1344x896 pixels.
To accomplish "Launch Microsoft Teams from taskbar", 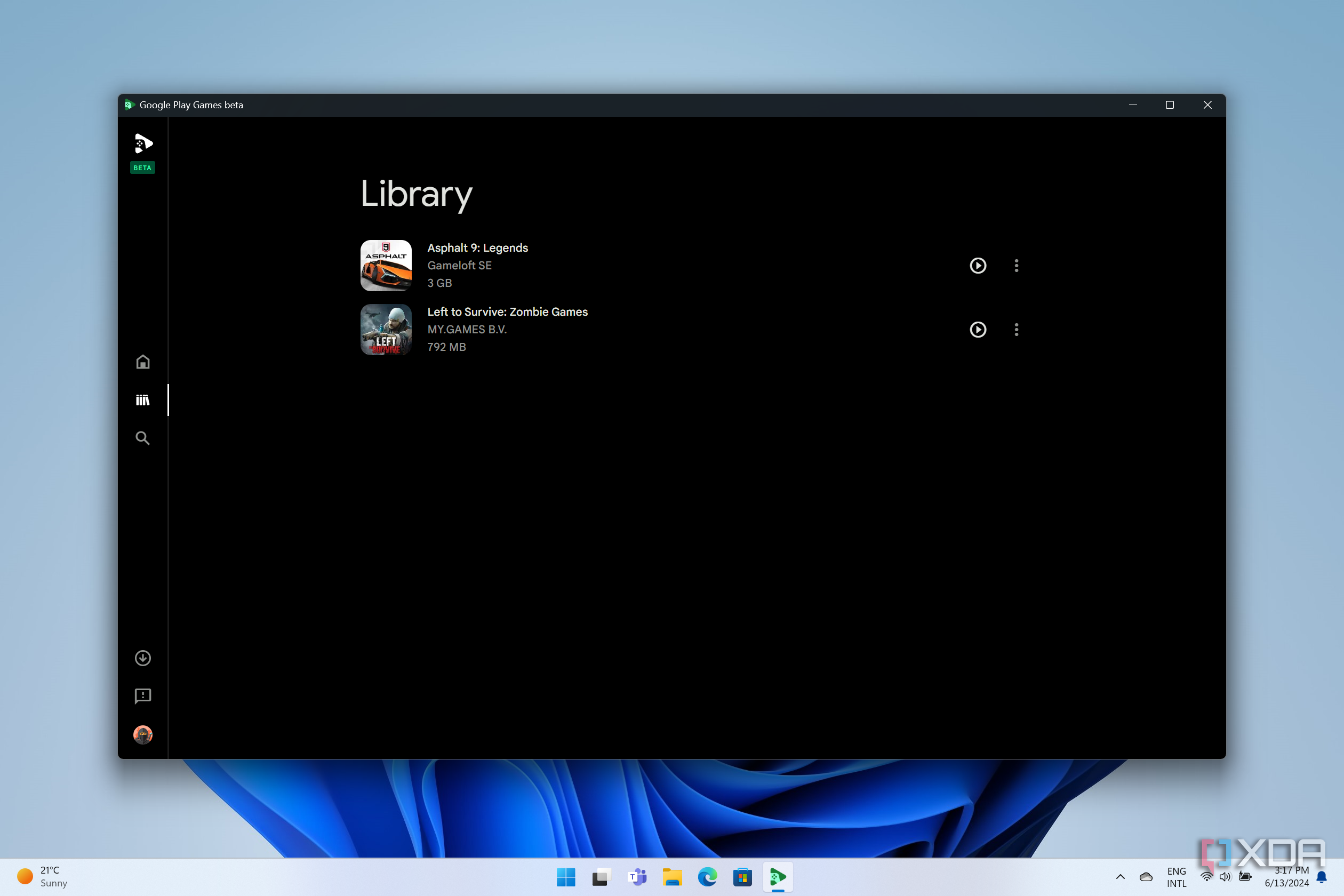I will tap(637, 877).
